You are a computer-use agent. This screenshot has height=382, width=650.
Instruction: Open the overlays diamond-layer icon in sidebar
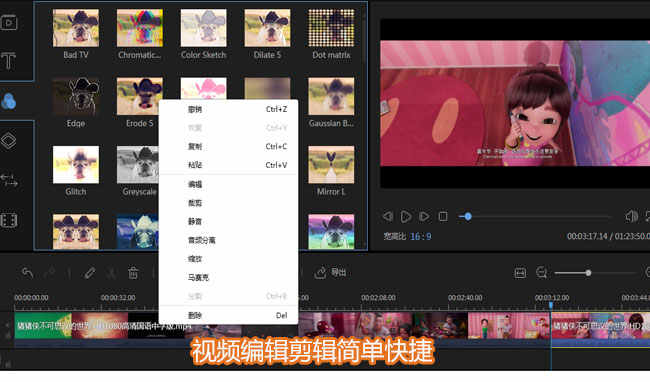click(x=9, y=140)
